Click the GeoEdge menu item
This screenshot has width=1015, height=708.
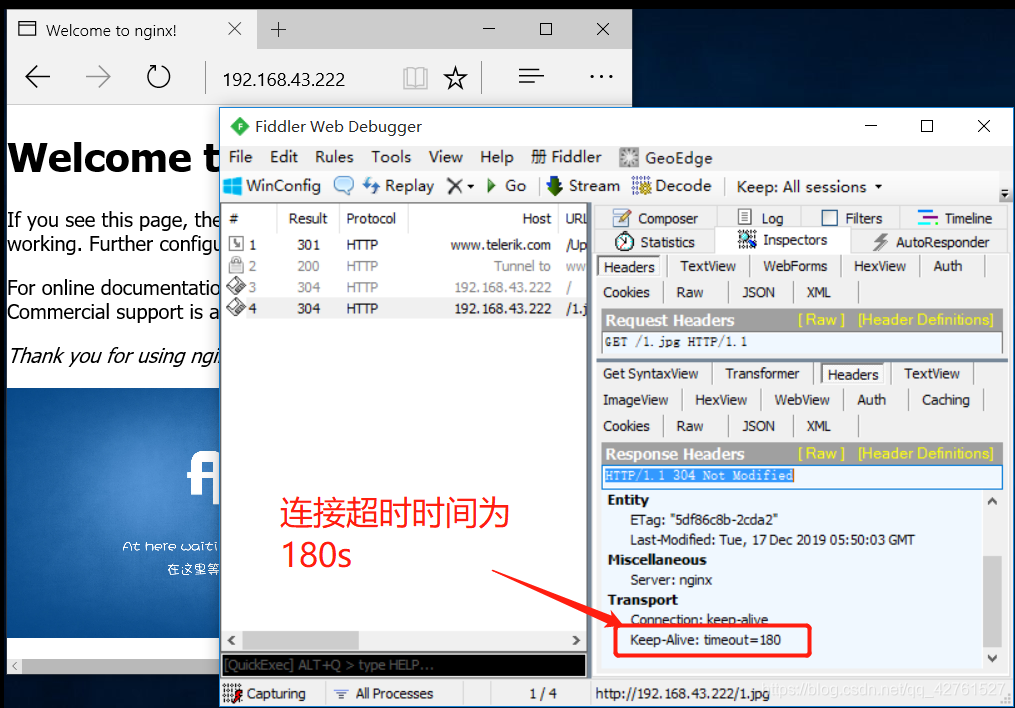(666, 157)
